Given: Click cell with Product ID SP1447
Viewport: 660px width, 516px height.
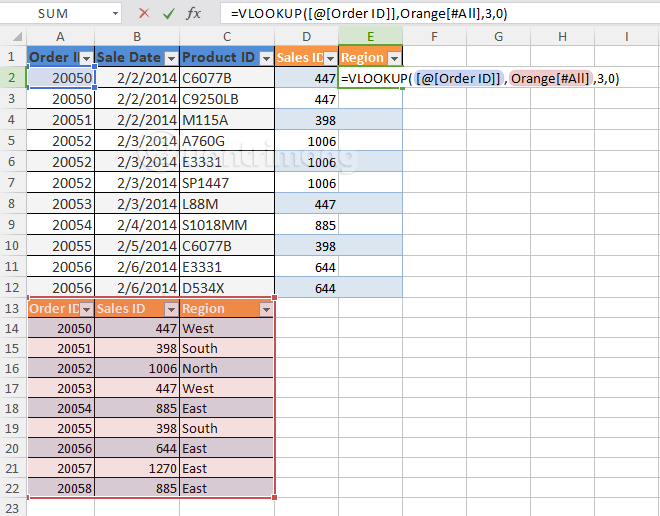Looking at the screenshot, I should click(x=227, y=183).
